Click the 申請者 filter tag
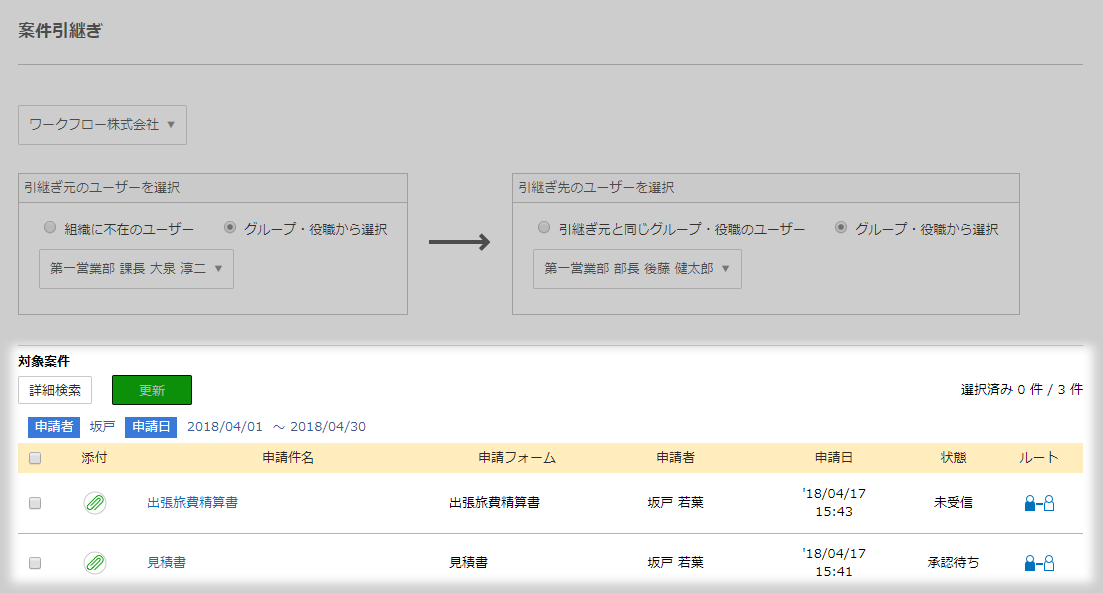The image size is (1103, 593). pos(54,427)
